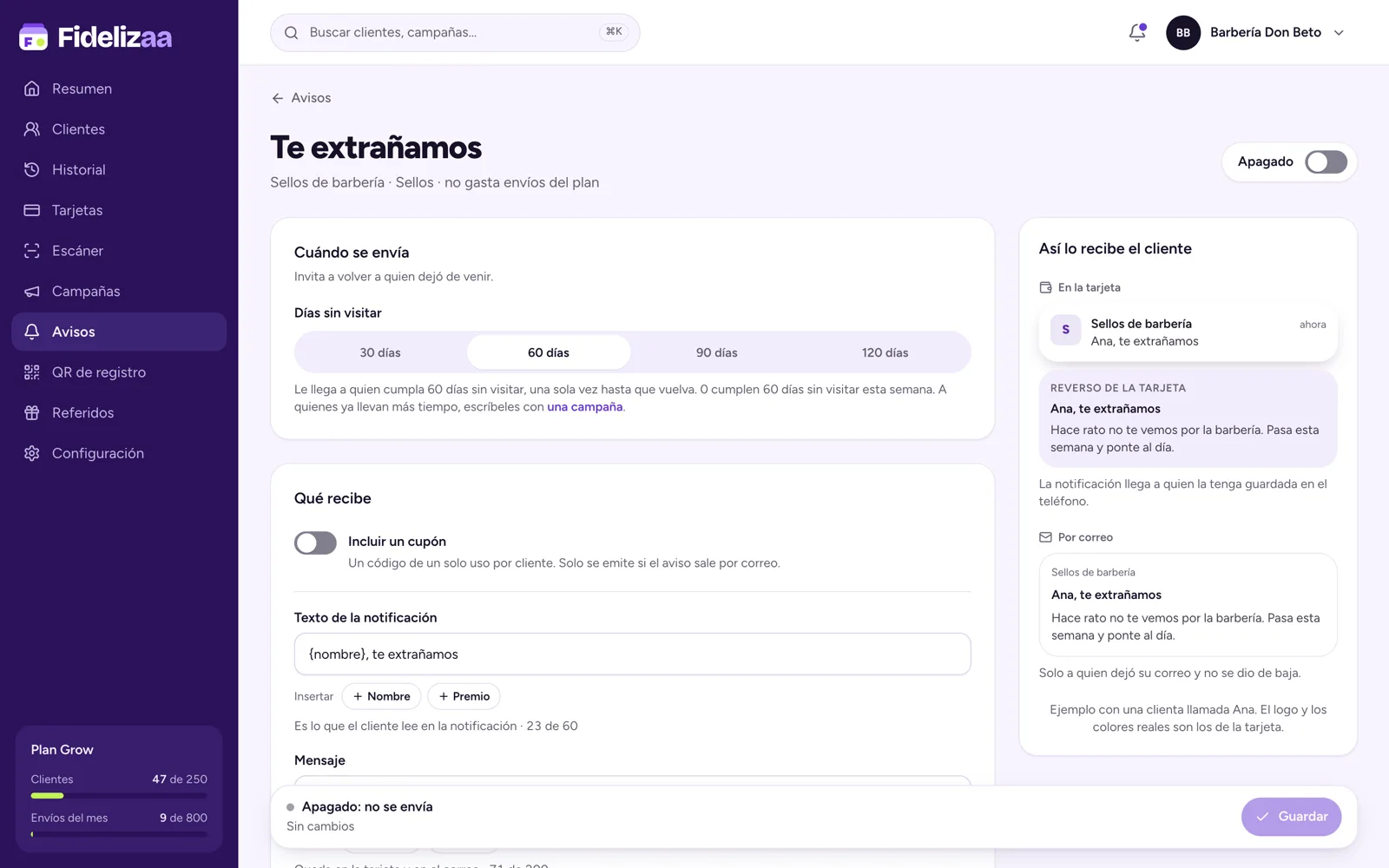Click the Clientes usage progress bar
Image resolution: width=1389 pixels, height=868 pixels.
pos(119,795)
